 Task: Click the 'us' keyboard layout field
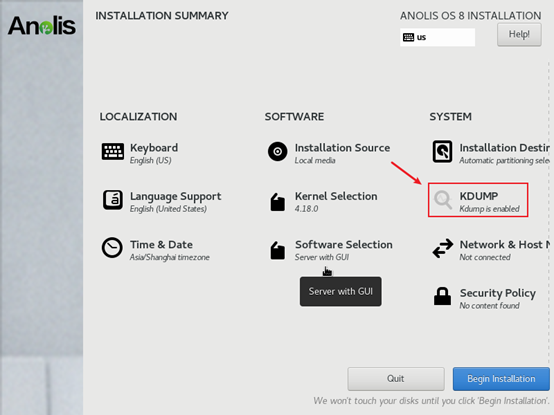point(437,37)
